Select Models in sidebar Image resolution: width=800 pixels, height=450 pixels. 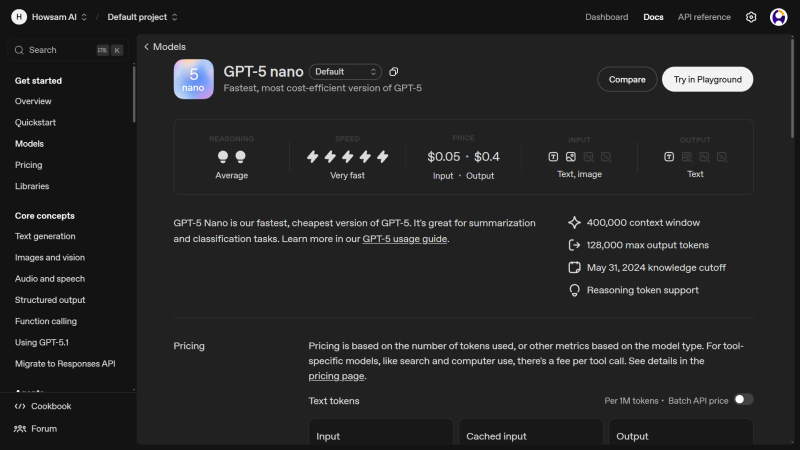(x=29, y=144)
